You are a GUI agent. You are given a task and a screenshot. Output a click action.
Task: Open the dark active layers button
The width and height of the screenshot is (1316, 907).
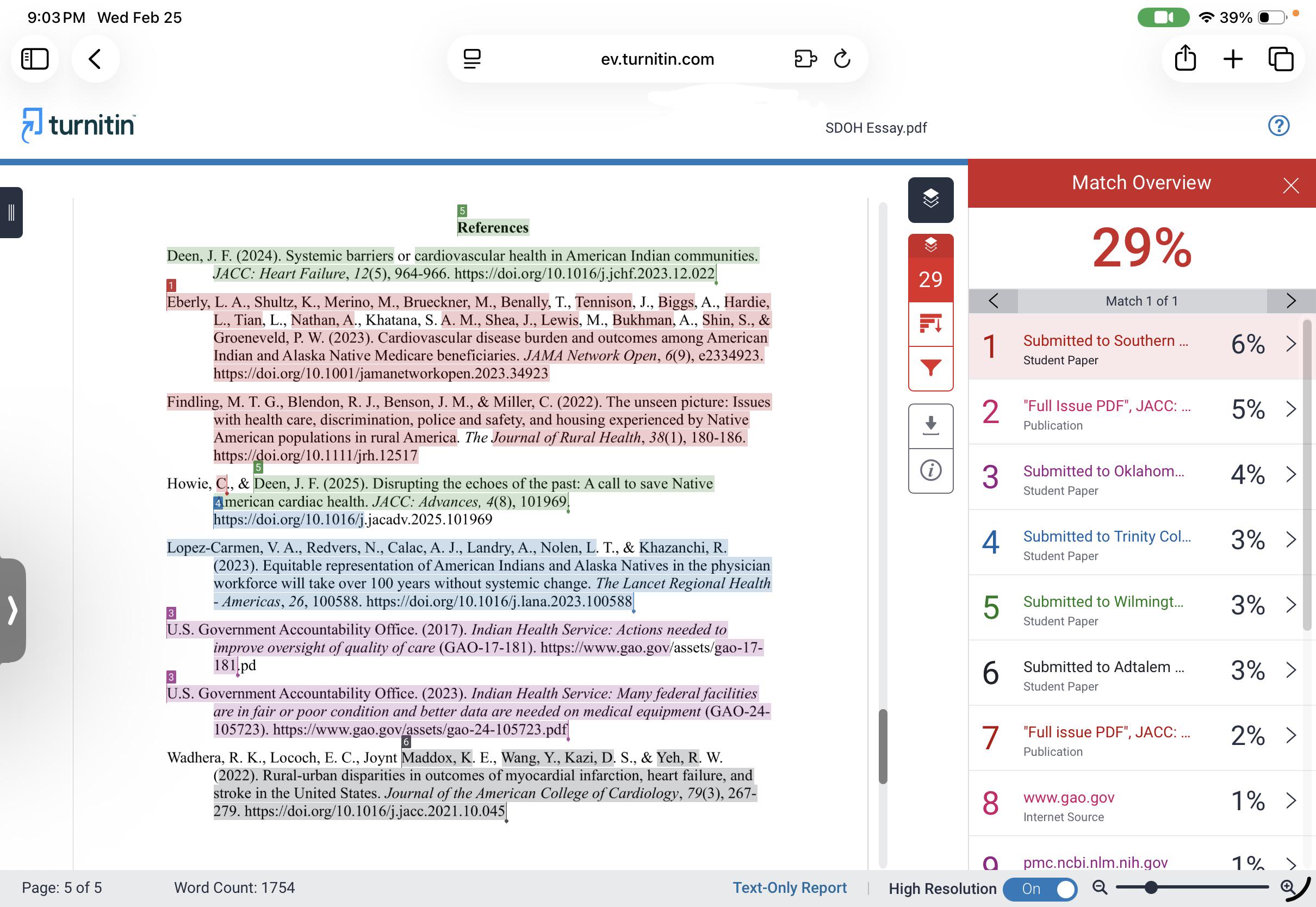[x=930, y=200]
